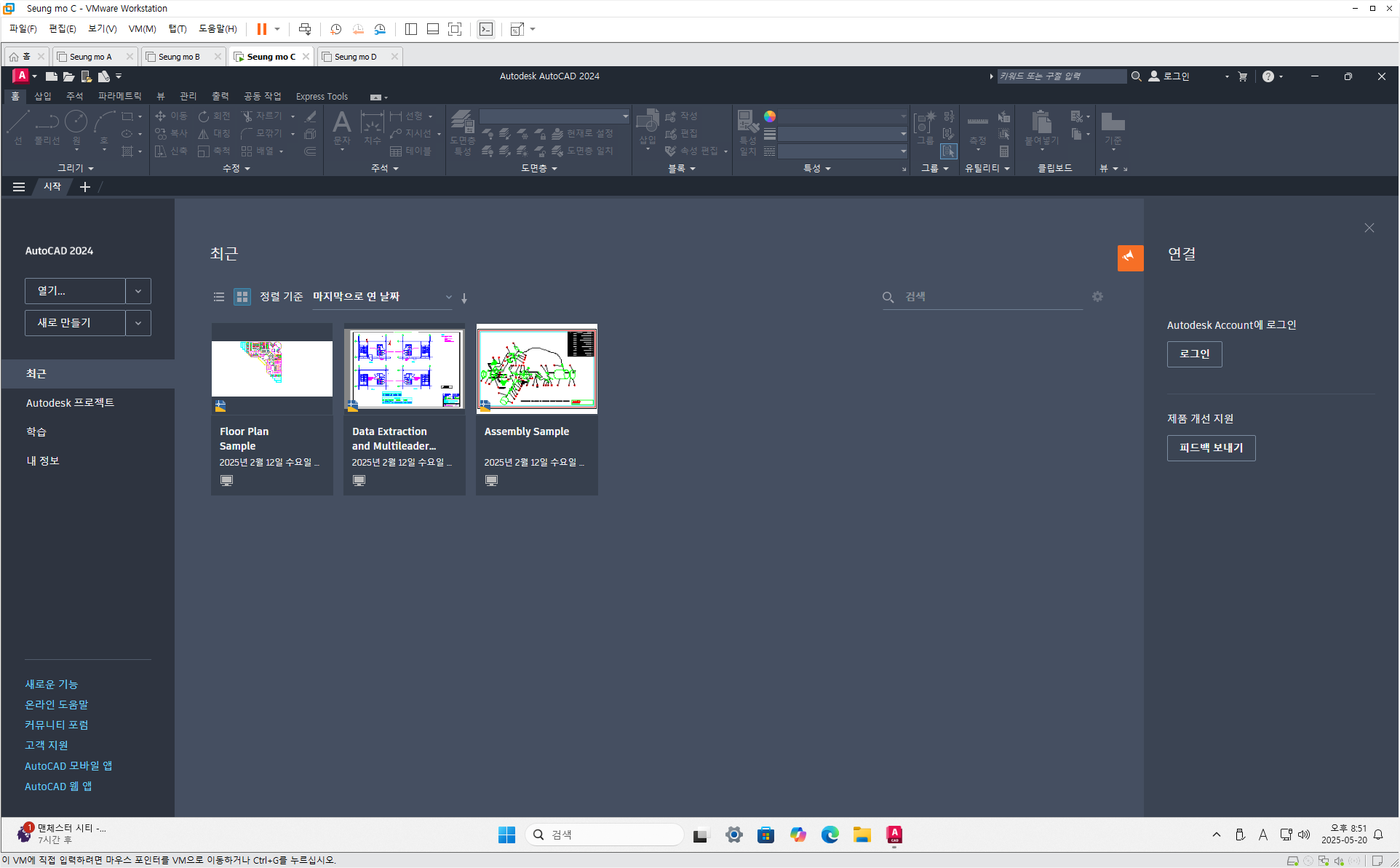Screen dimensions: 1400x868
Task: Click the gear settings icon beside recent search
Action: tap(1097, 297)
